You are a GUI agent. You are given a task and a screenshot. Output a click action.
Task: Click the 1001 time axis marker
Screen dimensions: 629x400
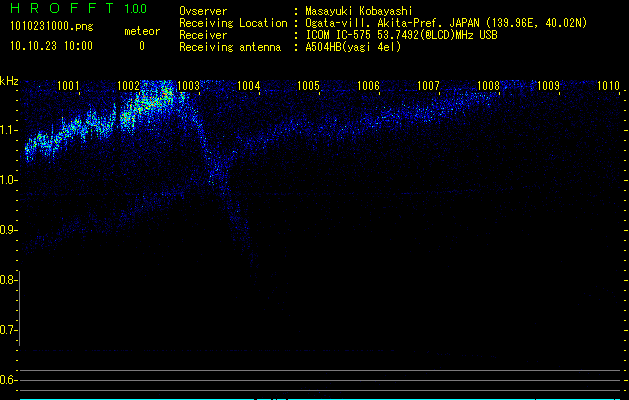(x=68, y=85)
